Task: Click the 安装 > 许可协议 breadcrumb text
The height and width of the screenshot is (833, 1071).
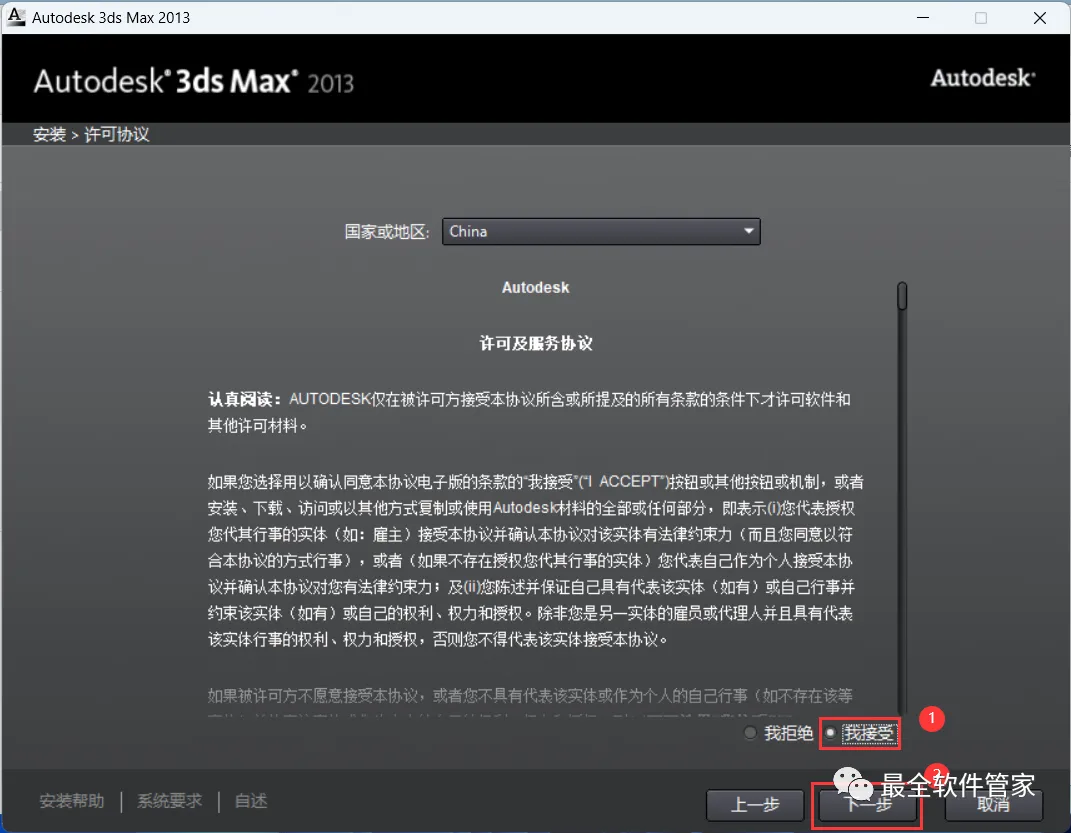Action: pos(91,135)
